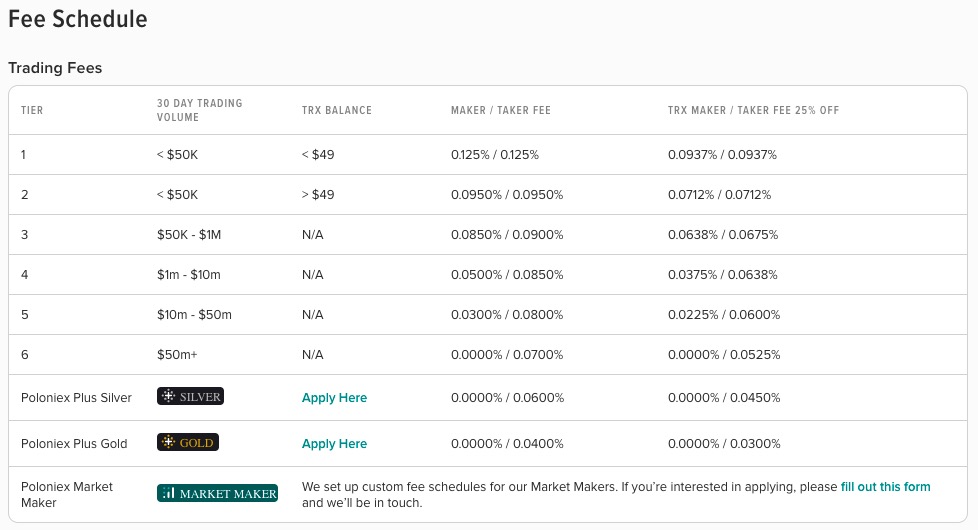Image resolution: width=978 pixels, height=530 pixels.
Task: Click the '0.0850% / 0.0900%' fee cell
Action: tap(507, 234)
